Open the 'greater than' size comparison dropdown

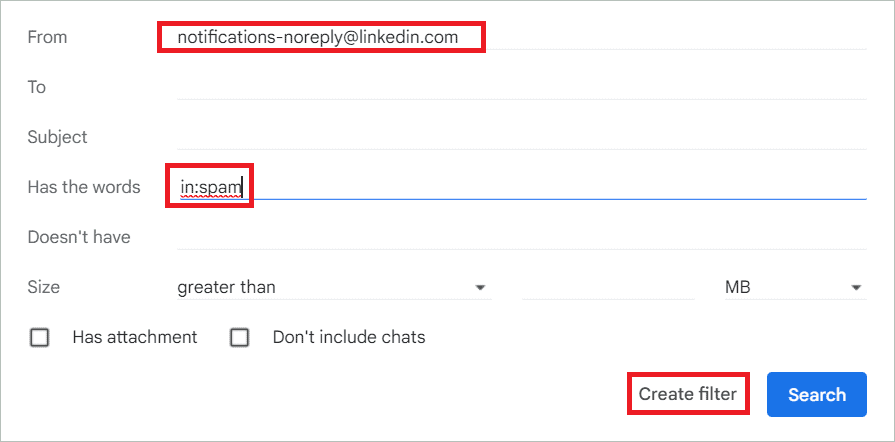point(334,287)
